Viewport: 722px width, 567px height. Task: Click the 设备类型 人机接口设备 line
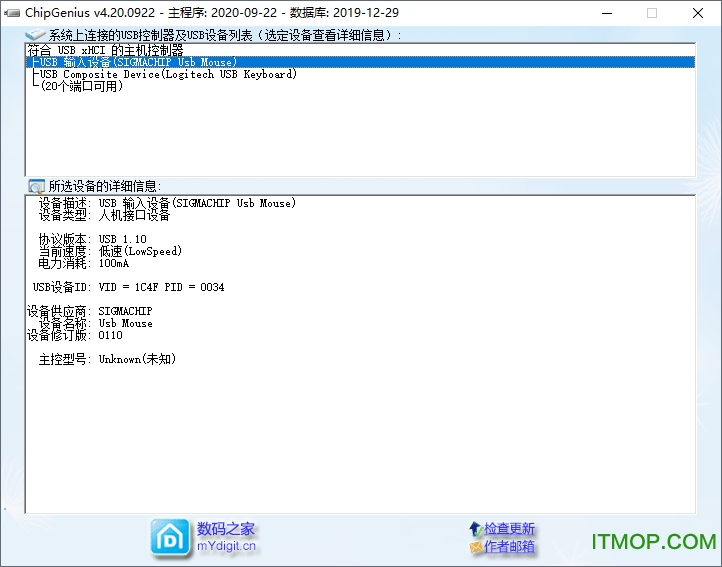click(104, 215)
